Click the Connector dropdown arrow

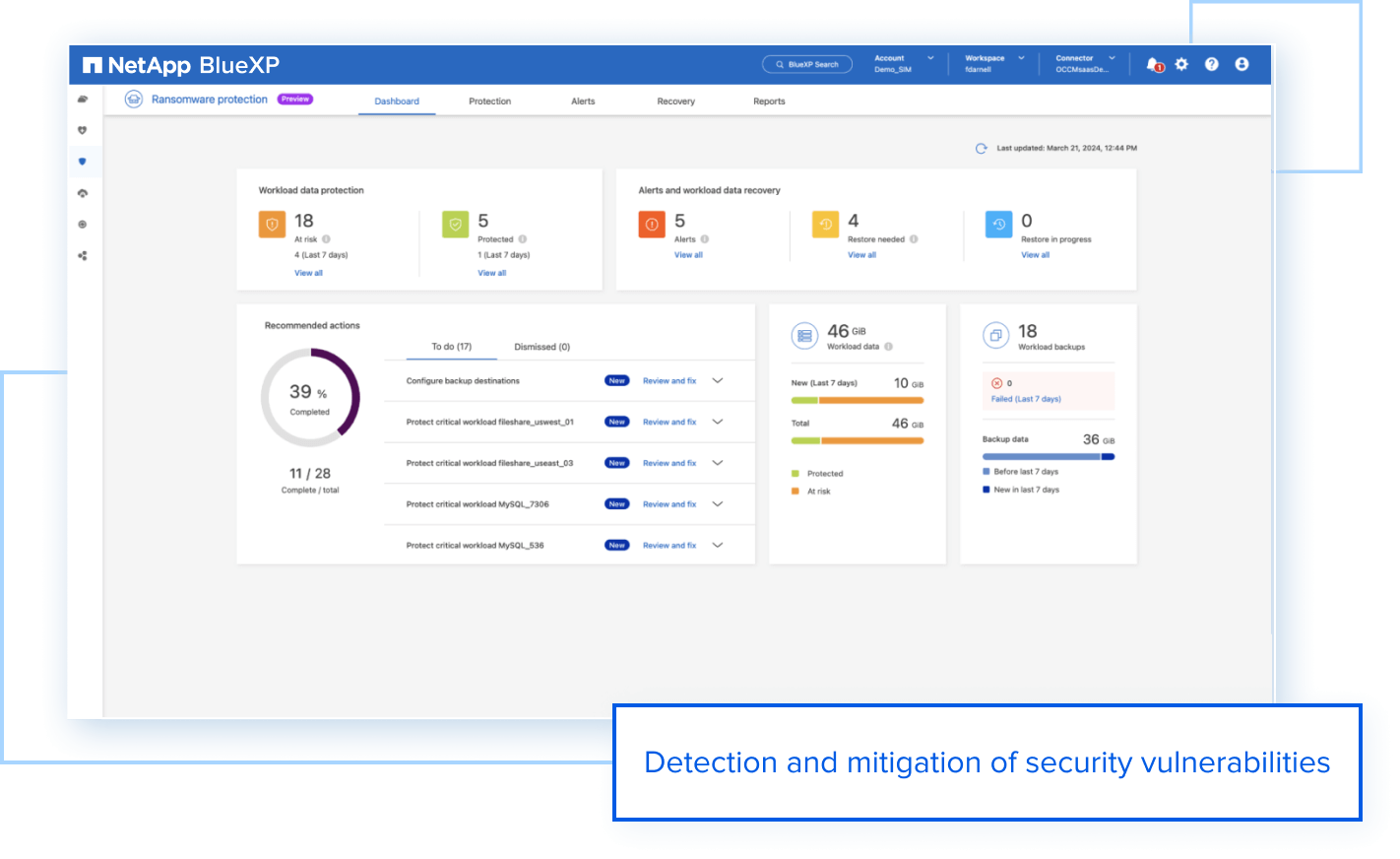coord(1113,57)
